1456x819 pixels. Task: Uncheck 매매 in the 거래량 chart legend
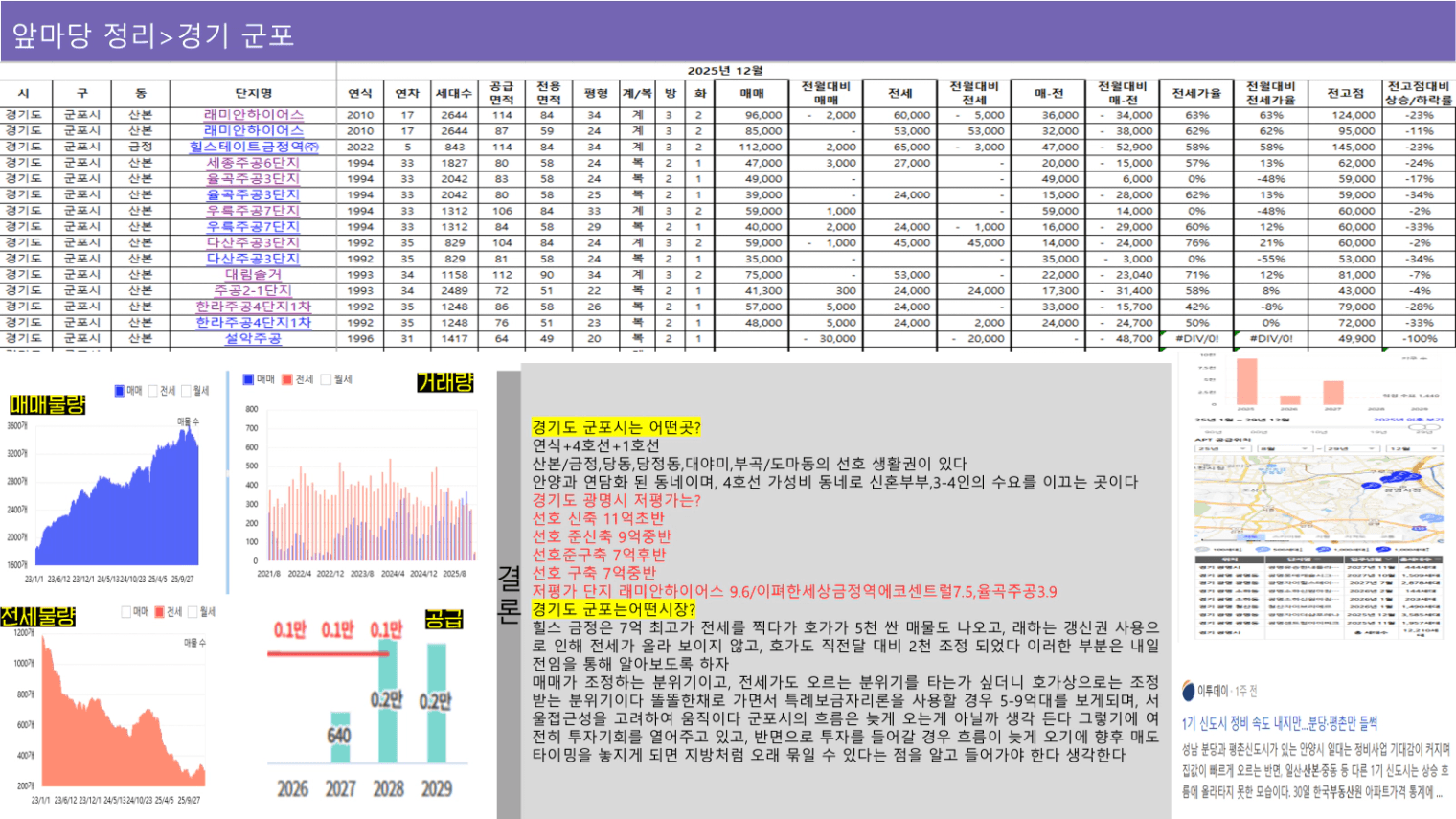(248, 379)
